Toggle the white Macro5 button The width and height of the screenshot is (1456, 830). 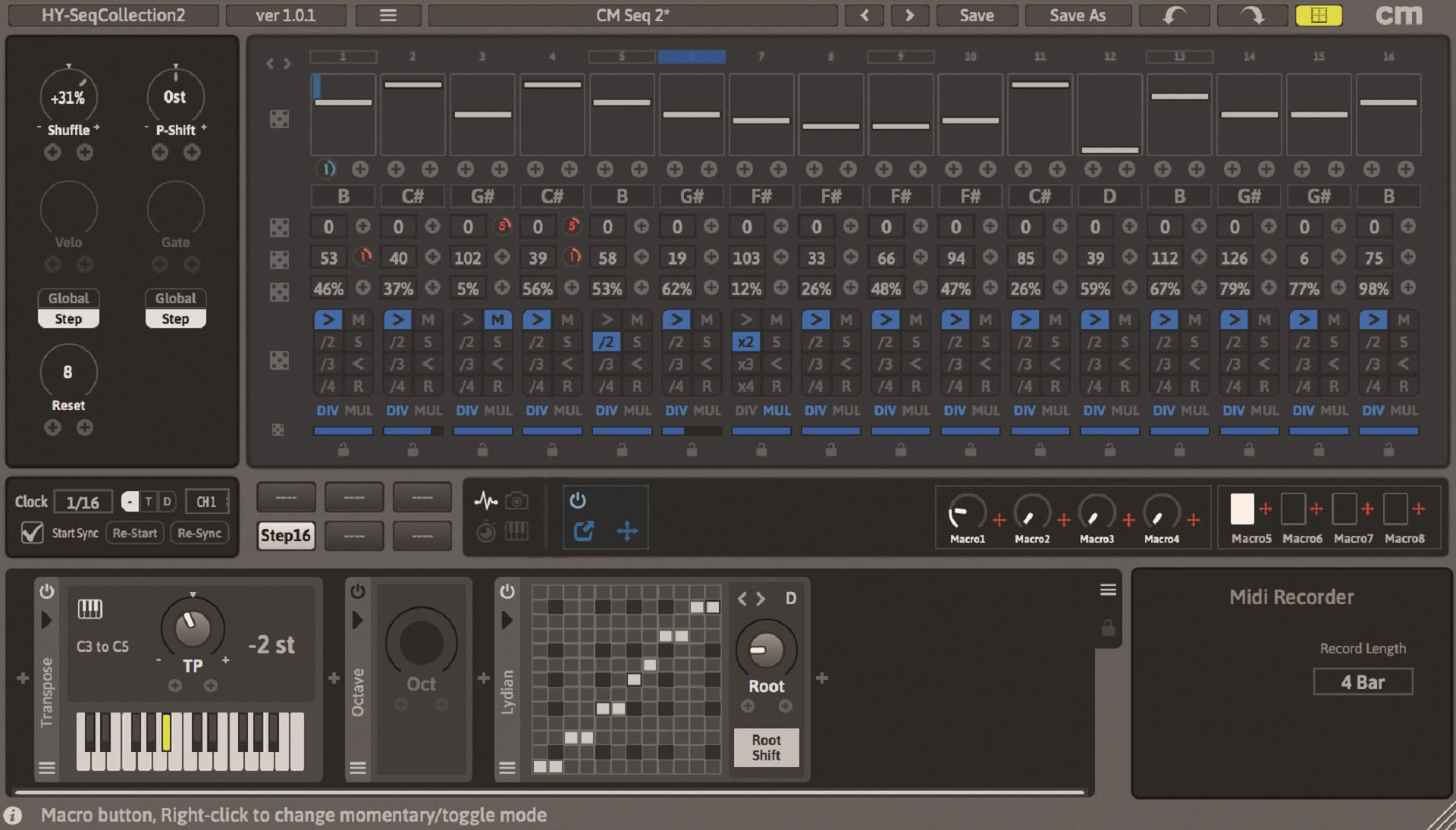coord(1242,509)
